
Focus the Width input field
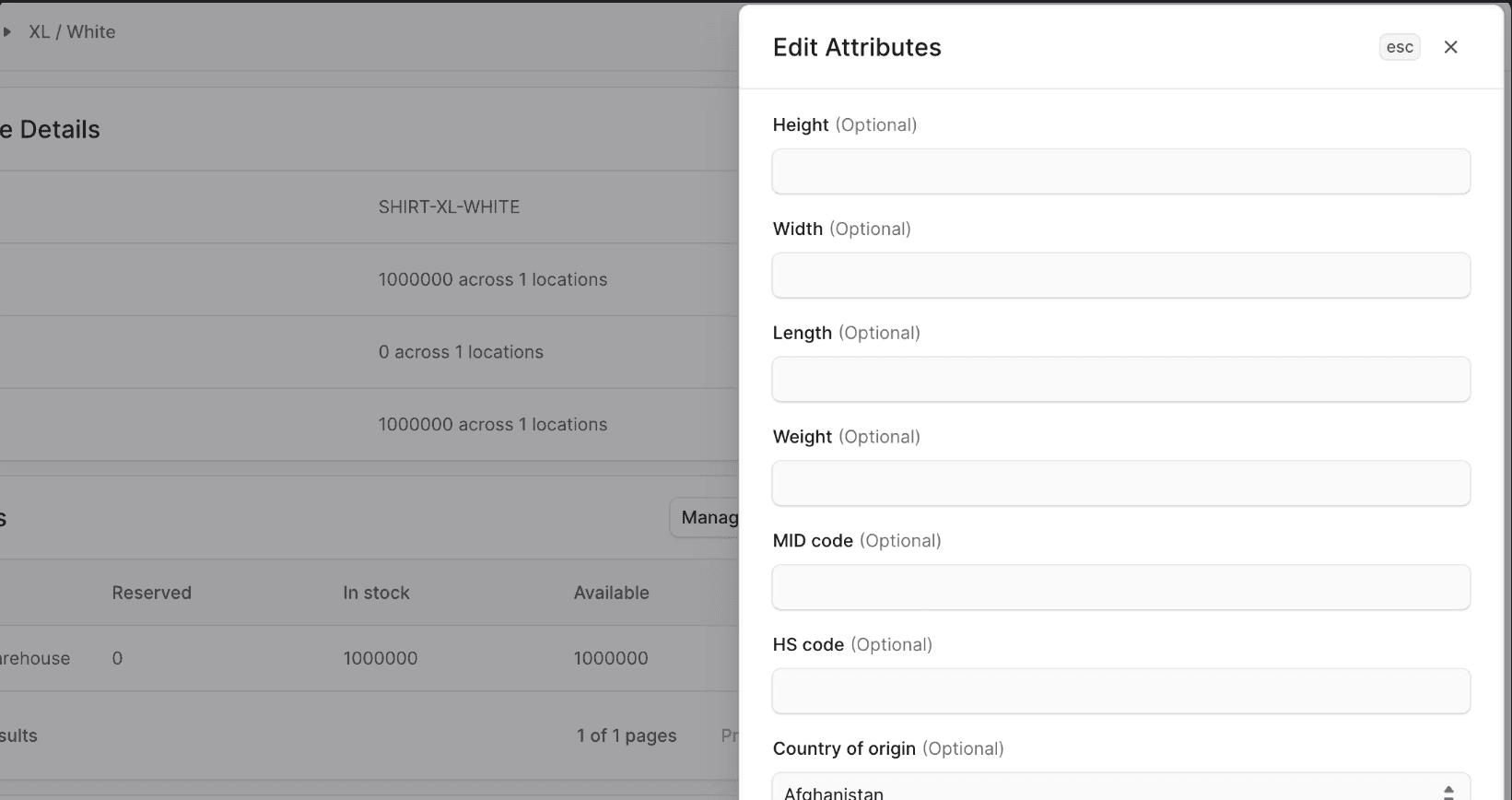[x=1120, y=276]
